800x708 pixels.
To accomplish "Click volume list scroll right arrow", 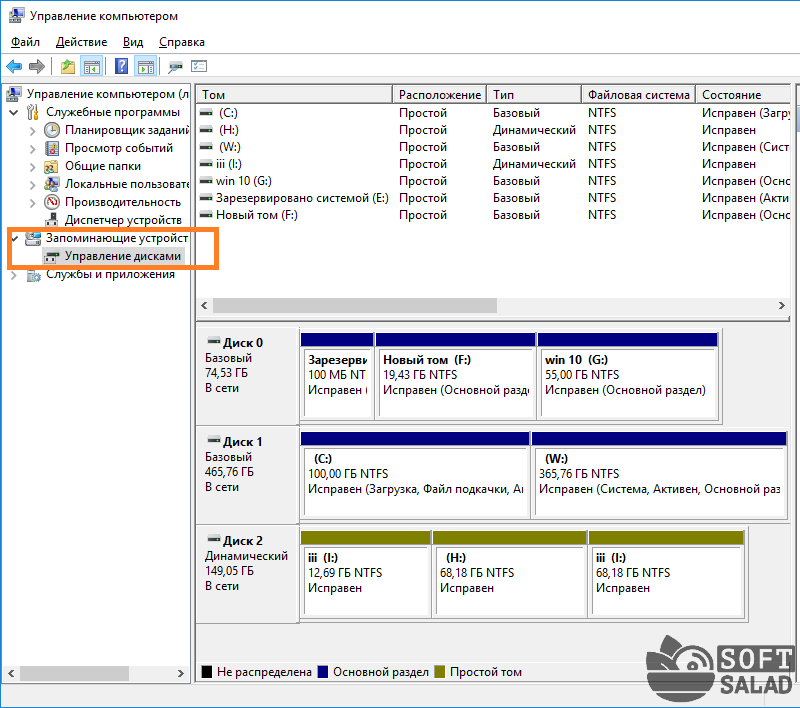I will pyautogui.click(x=782, y=306).
